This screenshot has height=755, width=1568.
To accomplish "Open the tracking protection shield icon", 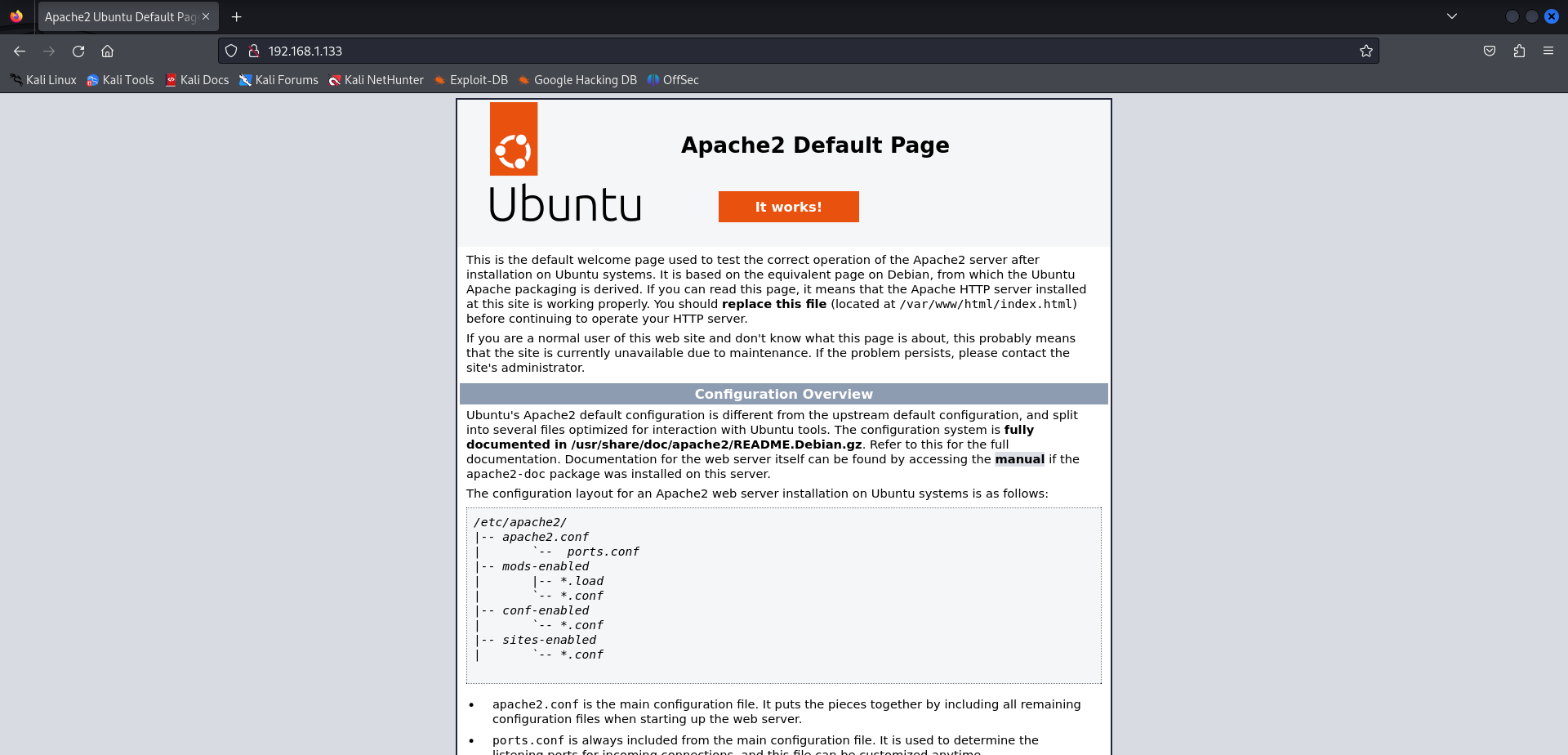I will pyautogui.click(x=231, y=51).
